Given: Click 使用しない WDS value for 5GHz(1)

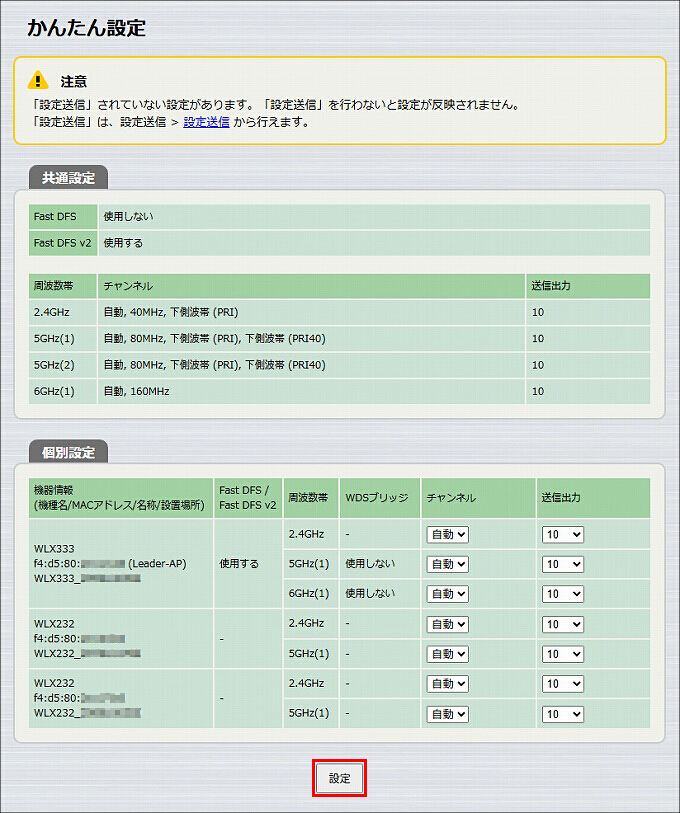Looking at the screenshot, I should pyautogui.click(x=370, y=564).
